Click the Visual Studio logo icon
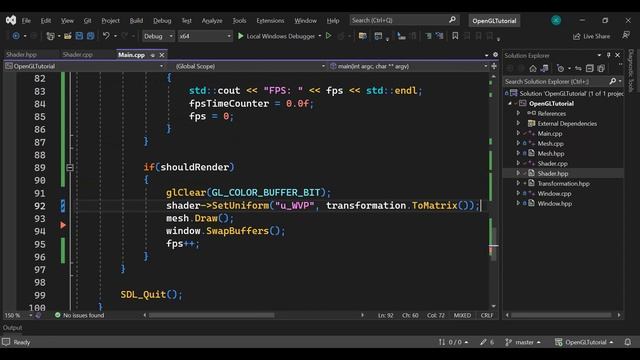 pyautogui.click(x=11, y=20)
